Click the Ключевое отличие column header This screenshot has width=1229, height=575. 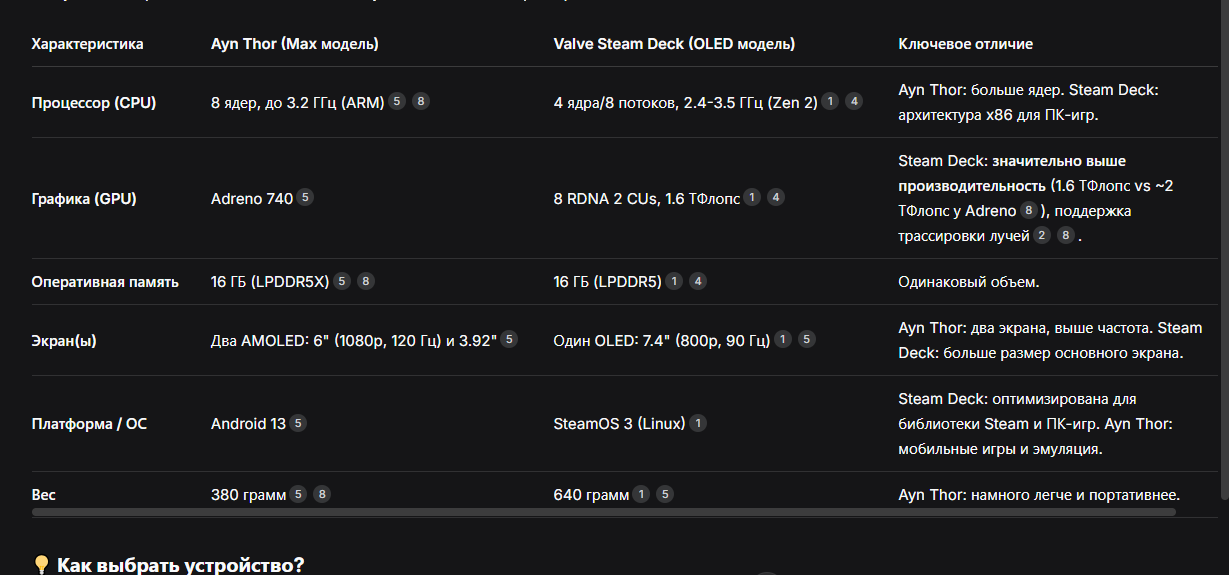(966, 44)
